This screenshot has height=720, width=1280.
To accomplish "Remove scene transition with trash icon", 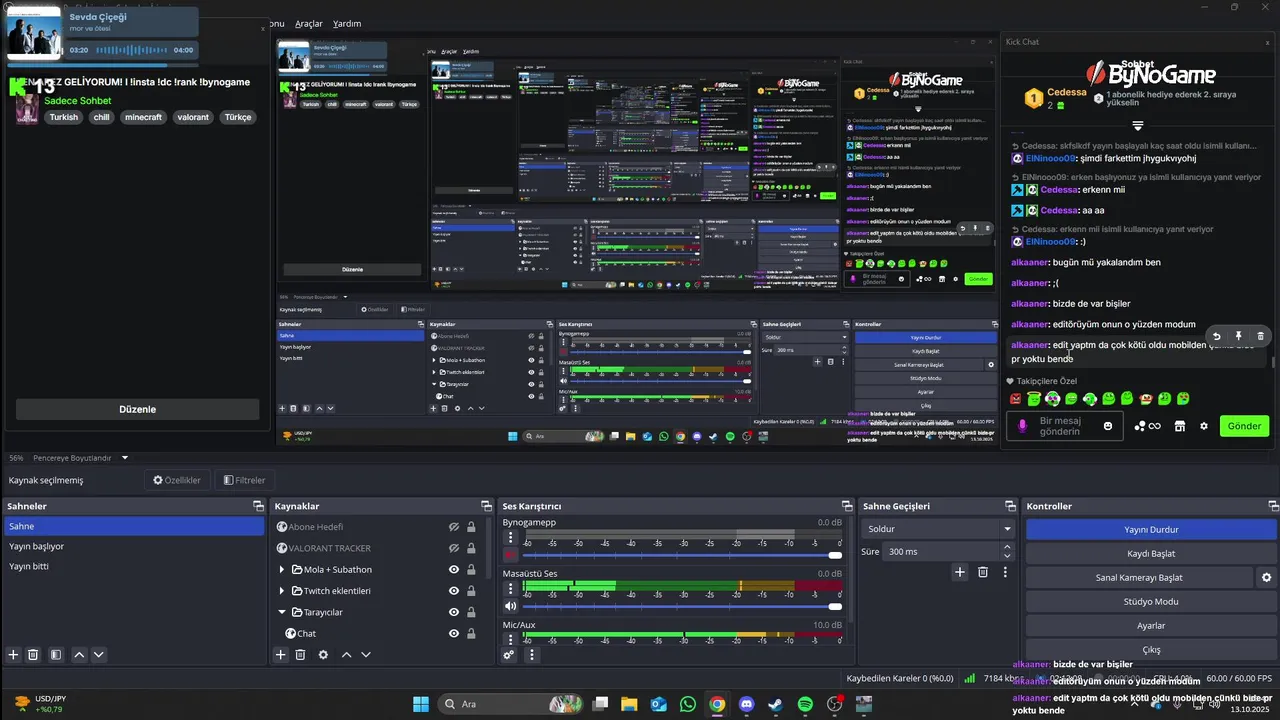I will pyautogui.click(x=983, y=572).
